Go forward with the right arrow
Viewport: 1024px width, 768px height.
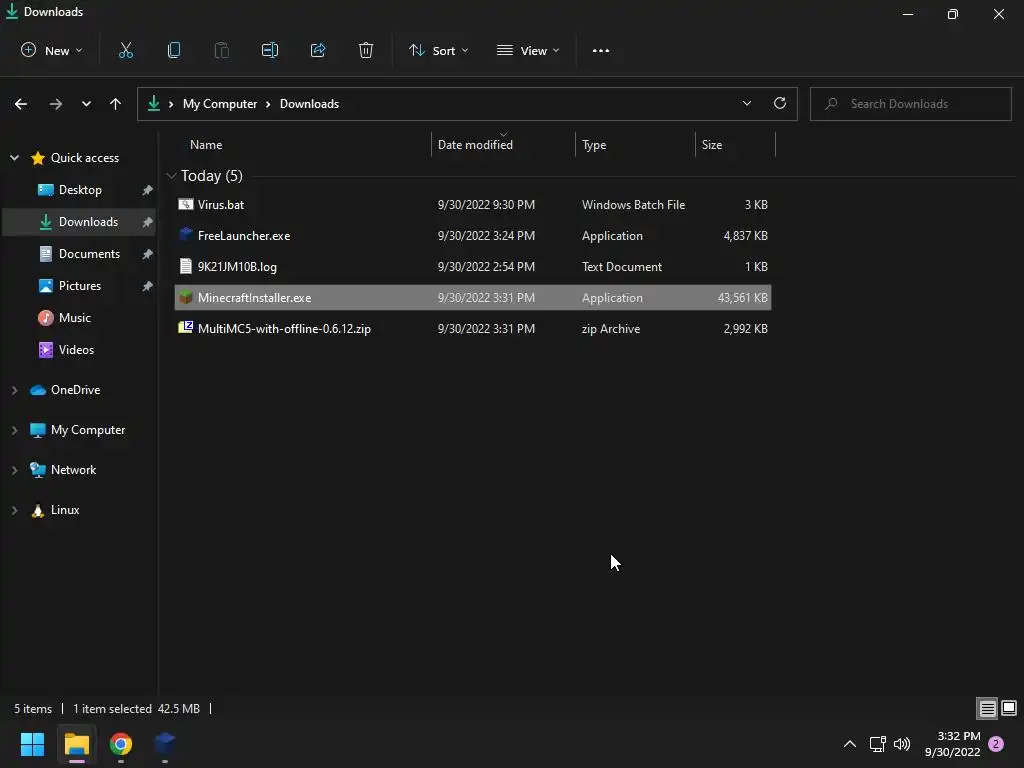(56, 104)
